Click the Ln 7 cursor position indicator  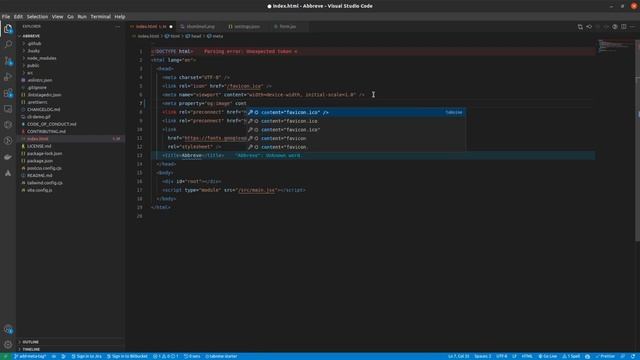click(x=458, y=356)
